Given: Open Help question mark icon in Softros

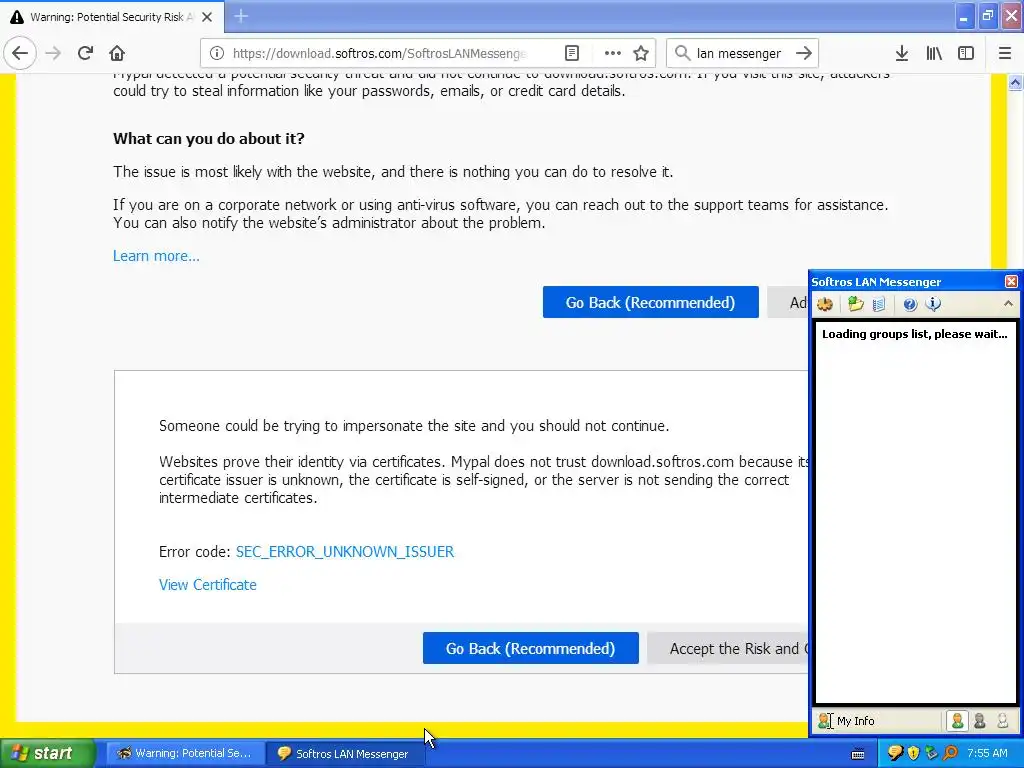Looking at the screenshot, I should 910,304.
